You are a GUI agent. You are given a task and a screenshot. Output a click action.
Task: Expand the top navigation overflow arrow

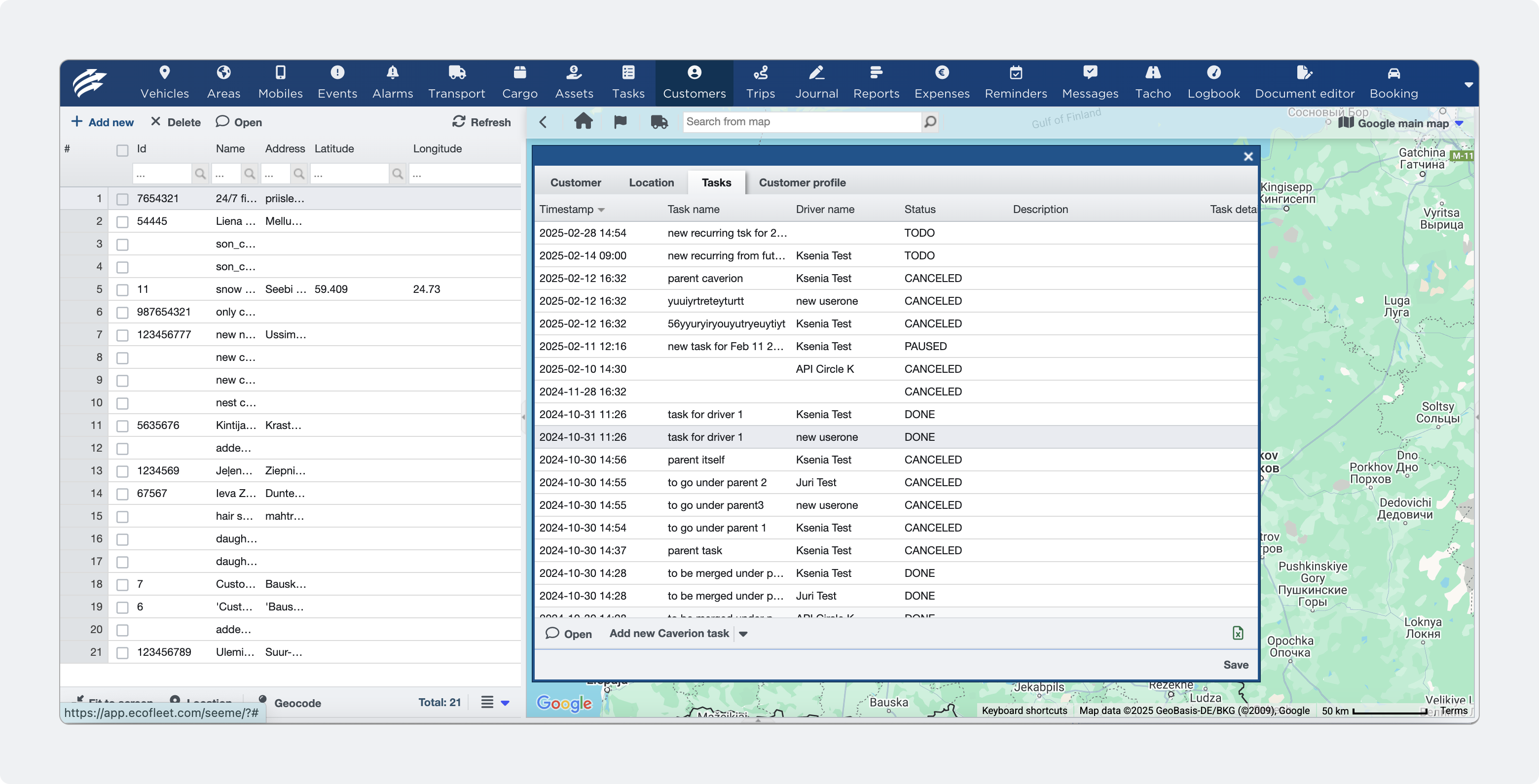coord(1468,85)
